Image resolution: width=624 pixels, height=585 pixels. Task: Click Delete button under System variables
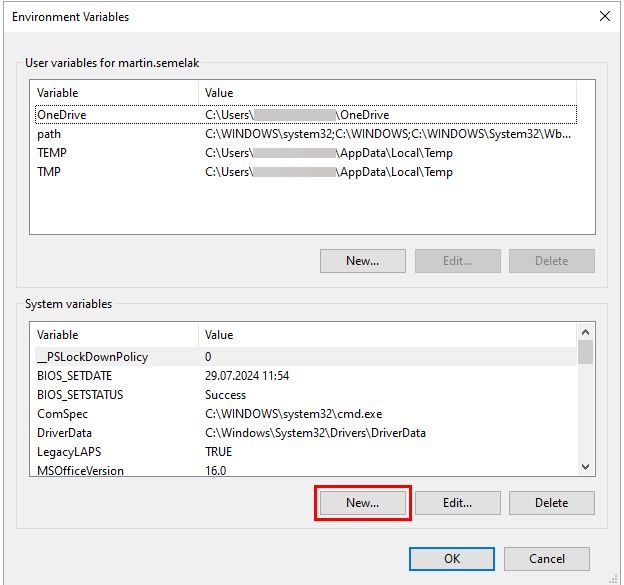(551, 503)
